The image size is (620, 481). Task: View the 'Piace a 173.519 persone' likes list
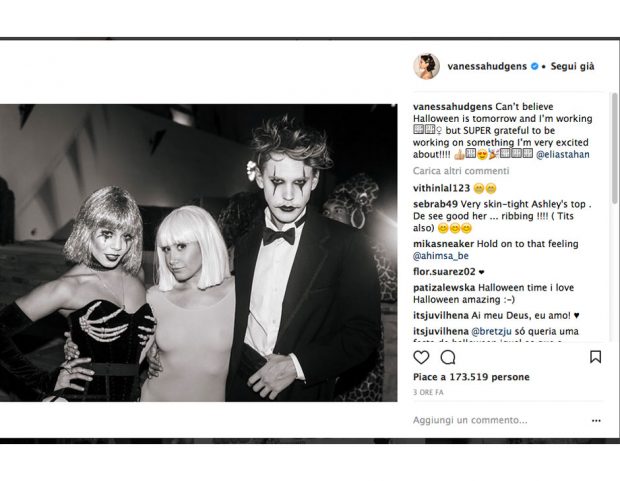[x=471, y=377]
